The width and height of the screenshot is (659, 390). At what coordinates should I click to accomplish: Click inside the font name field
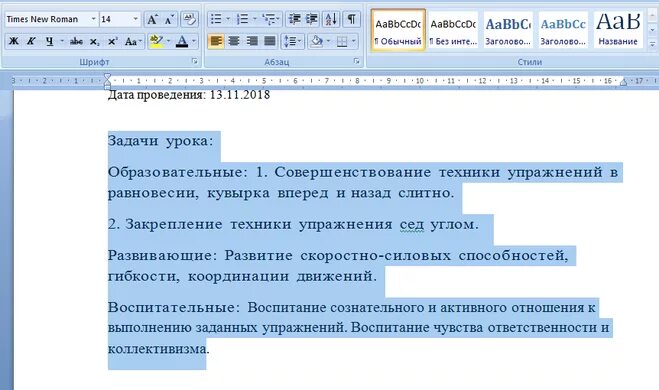pyautogui.click(x=47, y=19)
